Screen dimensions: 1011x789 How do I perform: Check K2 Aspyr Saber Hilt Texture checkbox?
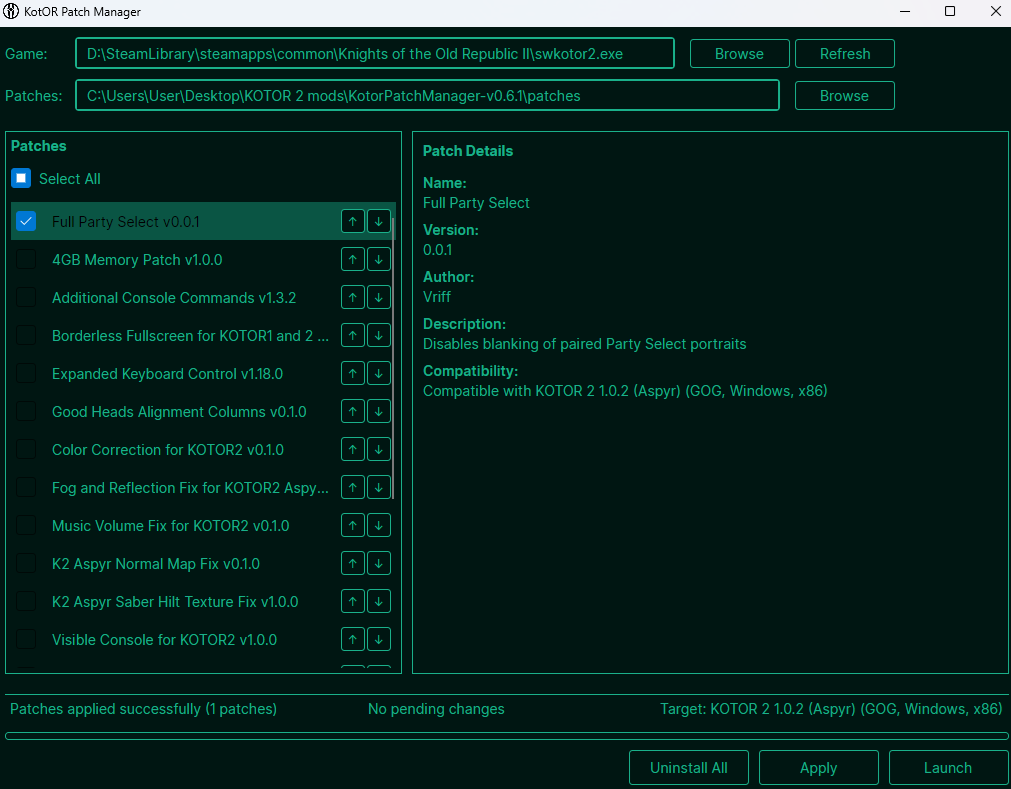[26, 601]
